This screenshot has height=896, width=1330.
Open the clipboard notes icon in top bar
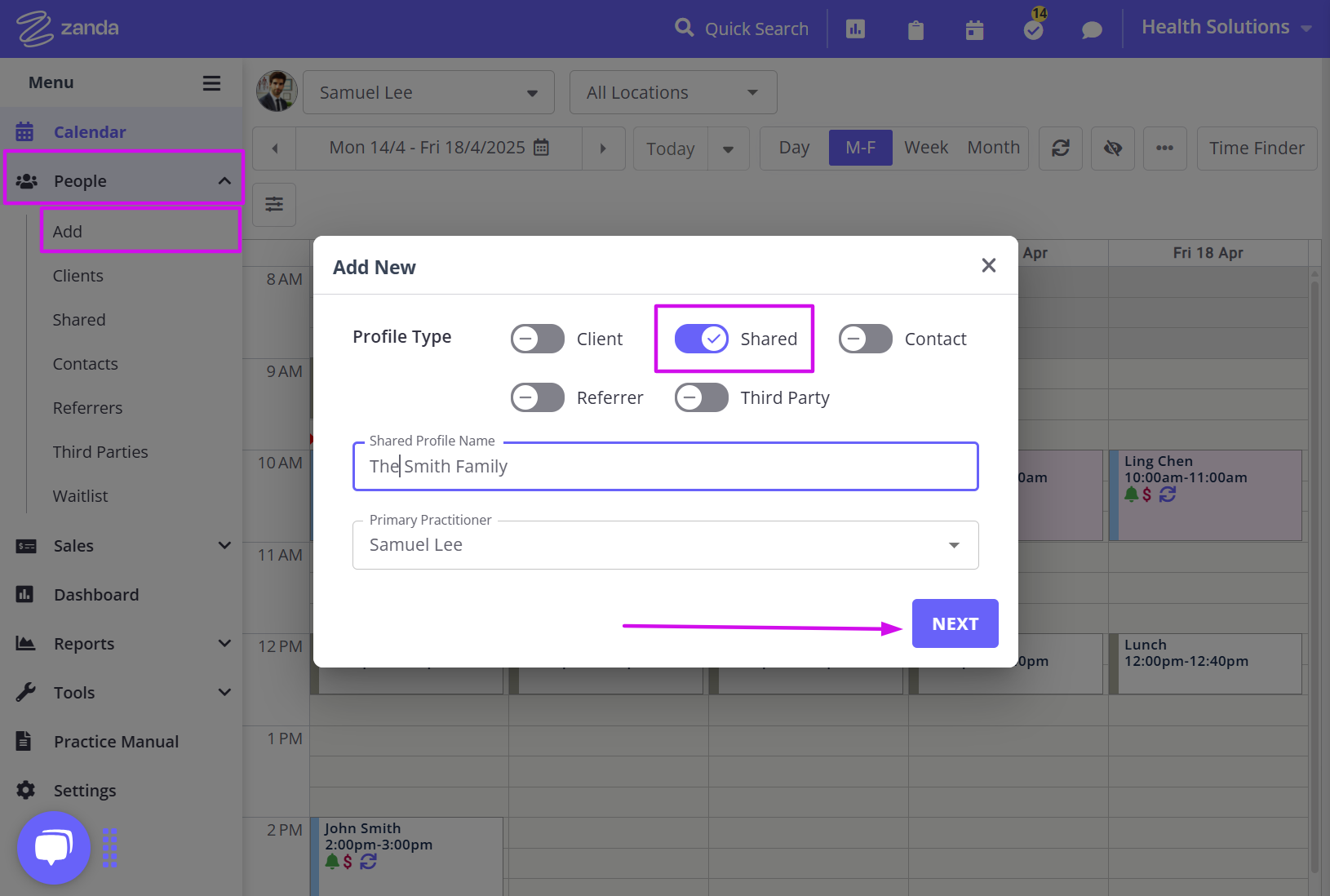(915, 29)
